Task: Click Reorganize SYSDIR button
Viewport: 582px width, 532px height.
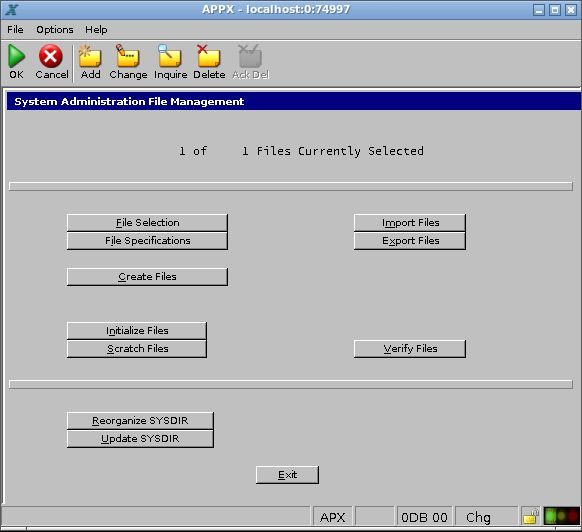Action: (x=140, y=421)
